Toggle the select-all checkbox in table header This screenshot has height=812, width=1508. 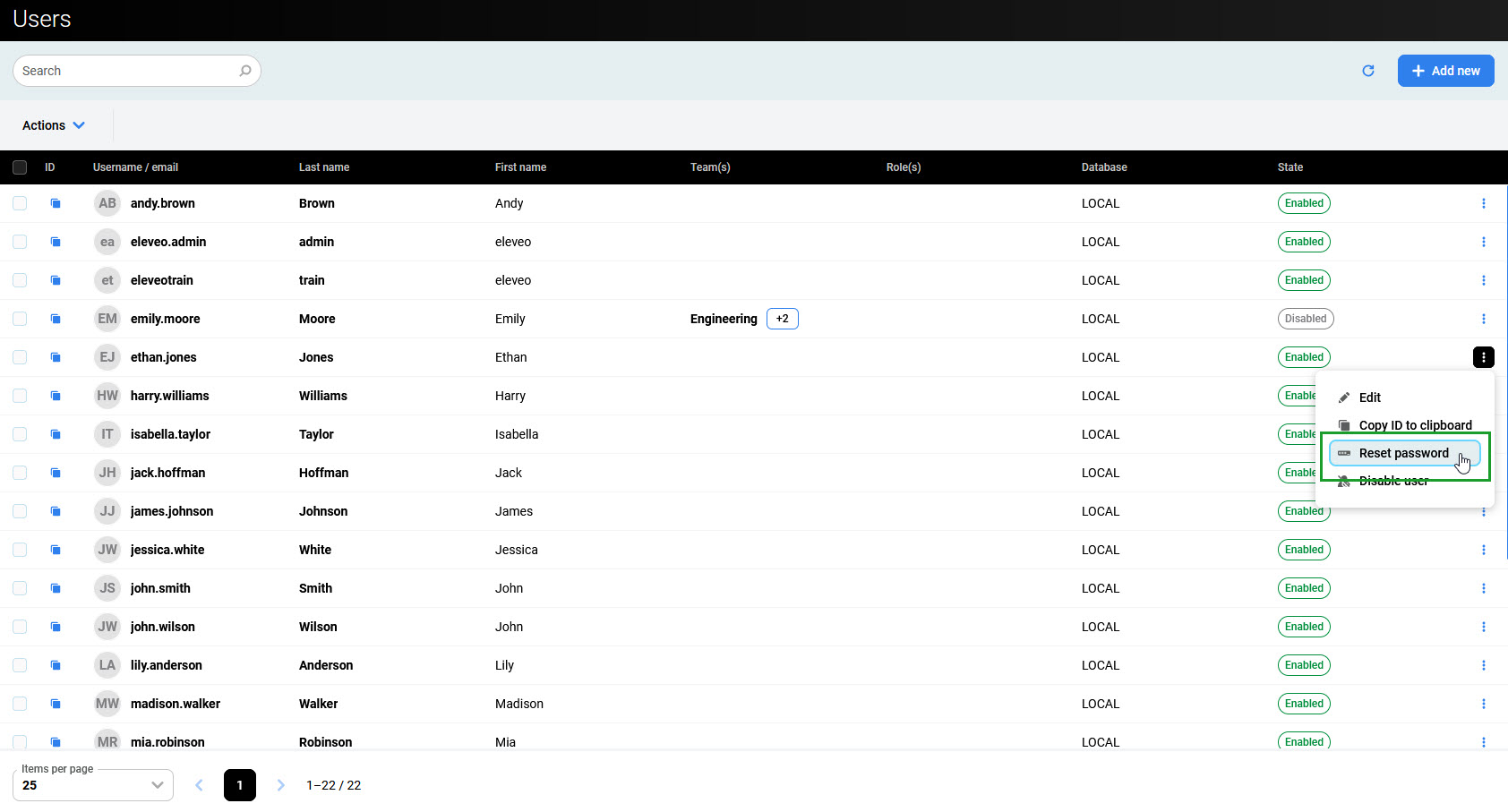click(20, 167)
